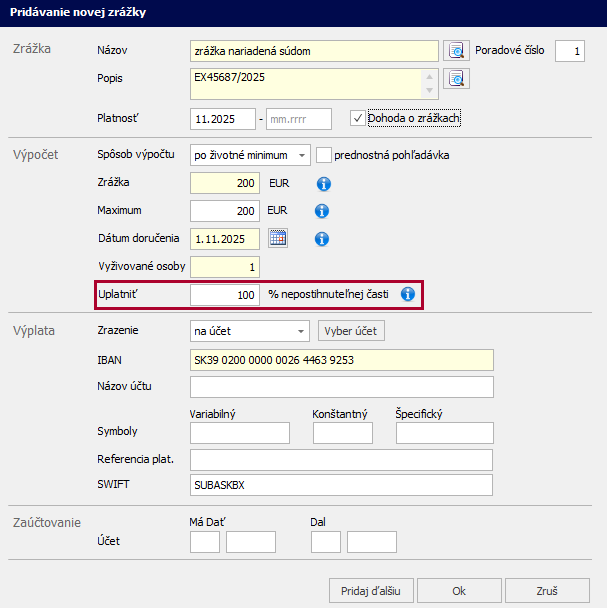
Task: Enable the prednostná pohľadávka checkbox
Action: (x=324, y=155)
